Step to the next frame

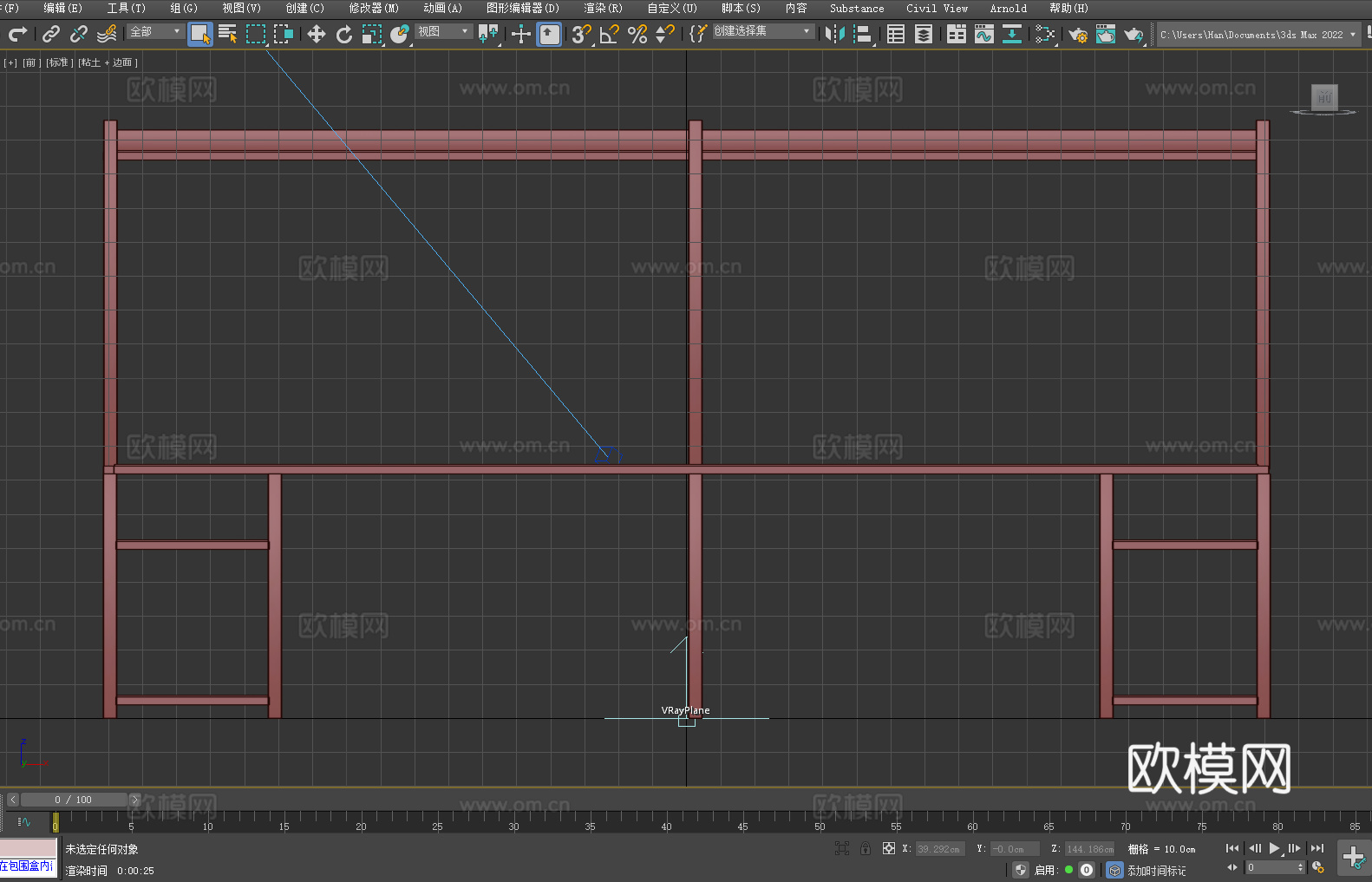coord(1295,848)
